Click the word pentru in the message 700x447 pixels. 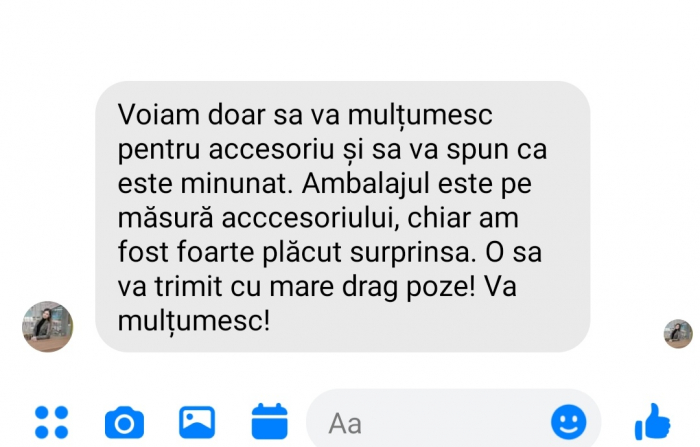click(158, 150)
